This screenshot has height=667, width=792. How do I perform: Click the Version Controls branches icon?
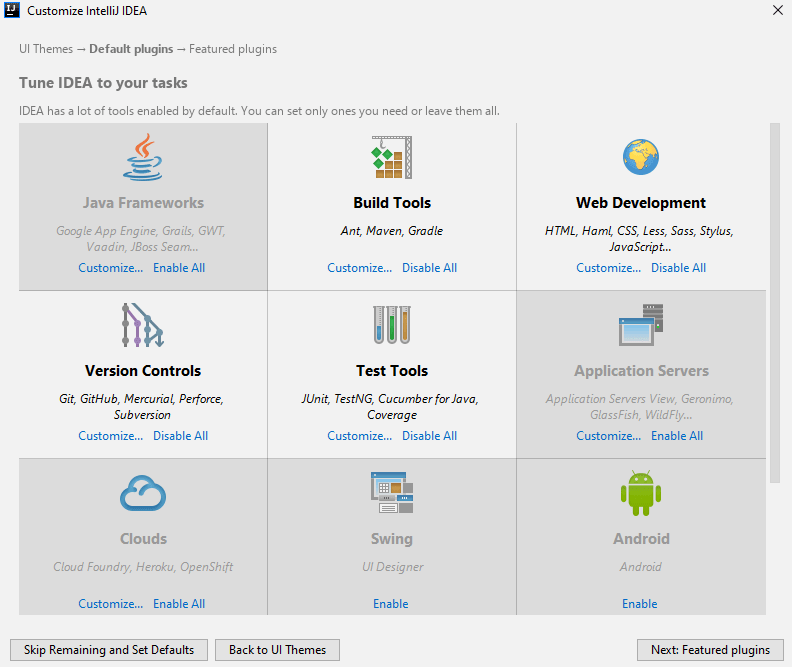(x=143, y=325)
